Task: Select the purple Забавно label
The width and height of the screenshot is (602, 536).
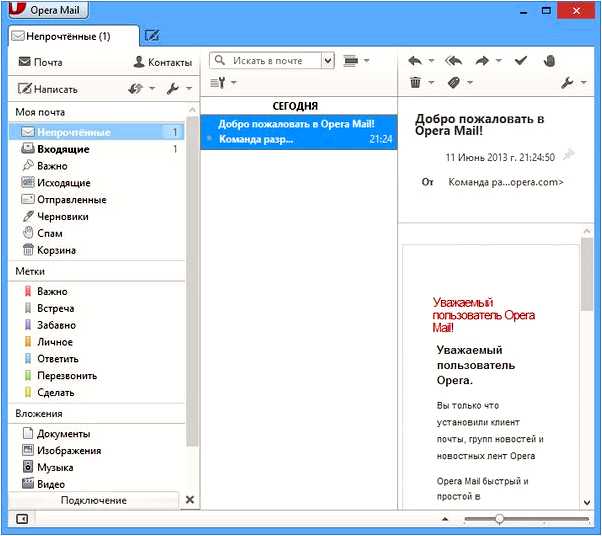Action: 50,325
